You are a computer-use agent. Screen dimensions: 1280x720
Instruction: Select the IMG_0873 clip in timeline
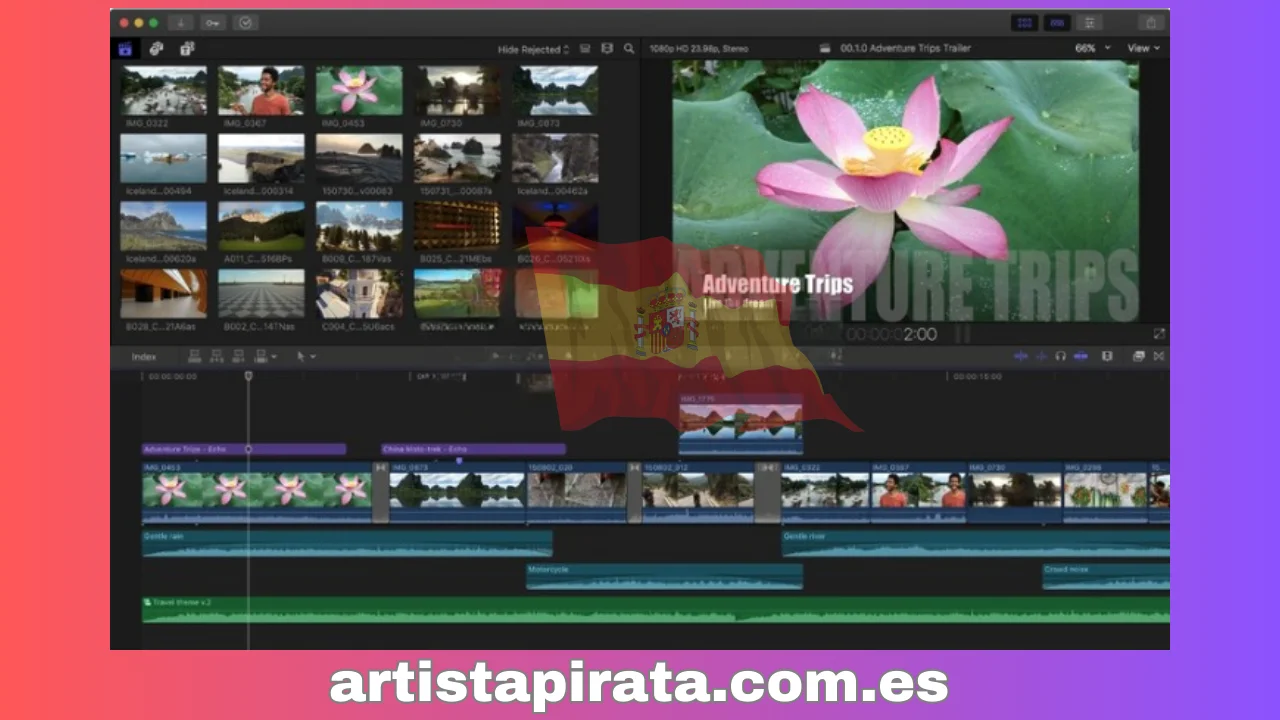[457, 492]
